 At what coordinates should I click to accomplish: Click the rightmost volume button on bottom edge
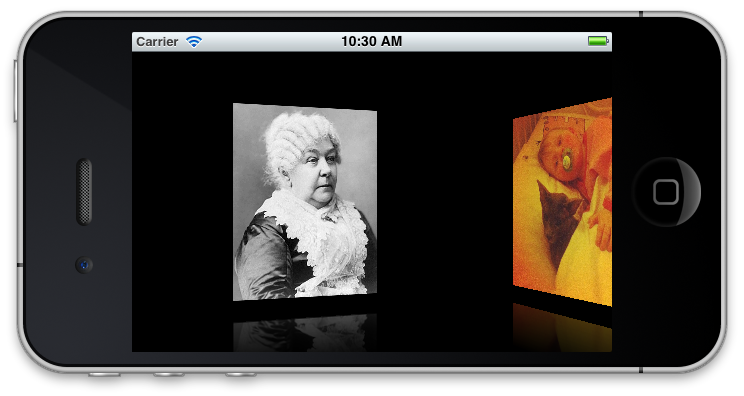240,375
